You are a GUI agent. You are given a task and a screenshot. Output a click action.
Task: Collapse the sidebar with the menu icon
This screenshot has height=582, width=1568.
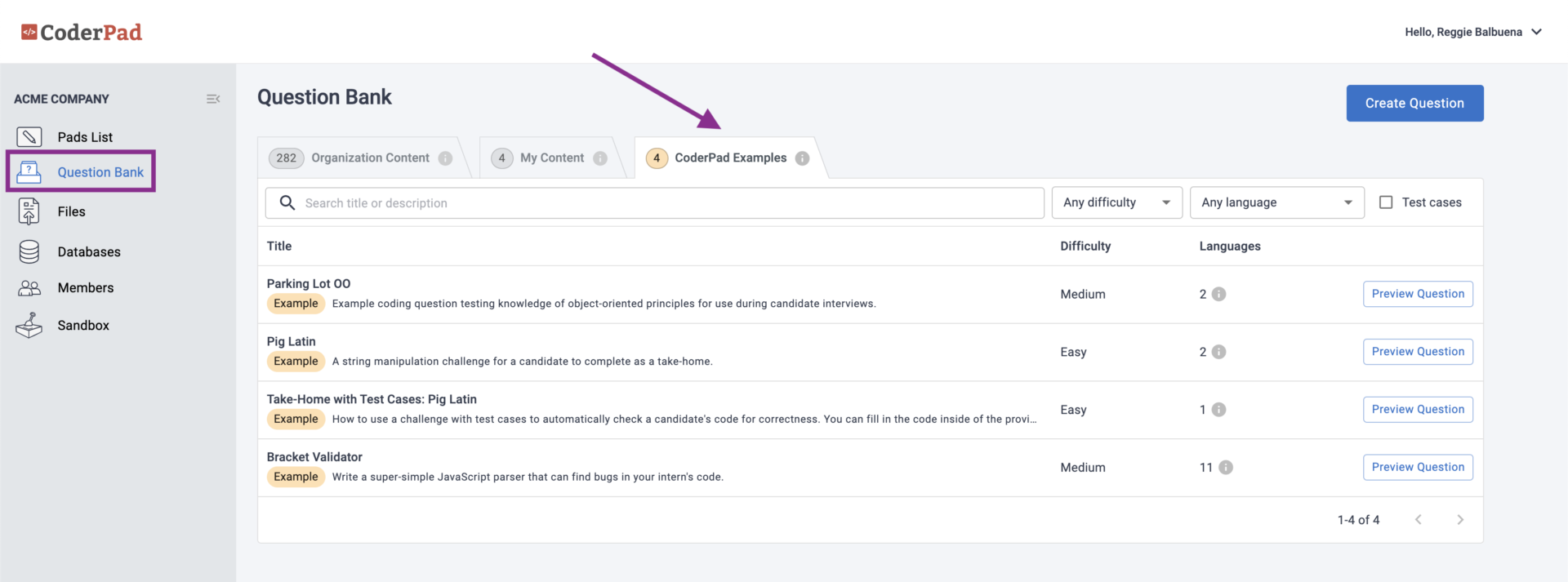[x=213, y=99]
